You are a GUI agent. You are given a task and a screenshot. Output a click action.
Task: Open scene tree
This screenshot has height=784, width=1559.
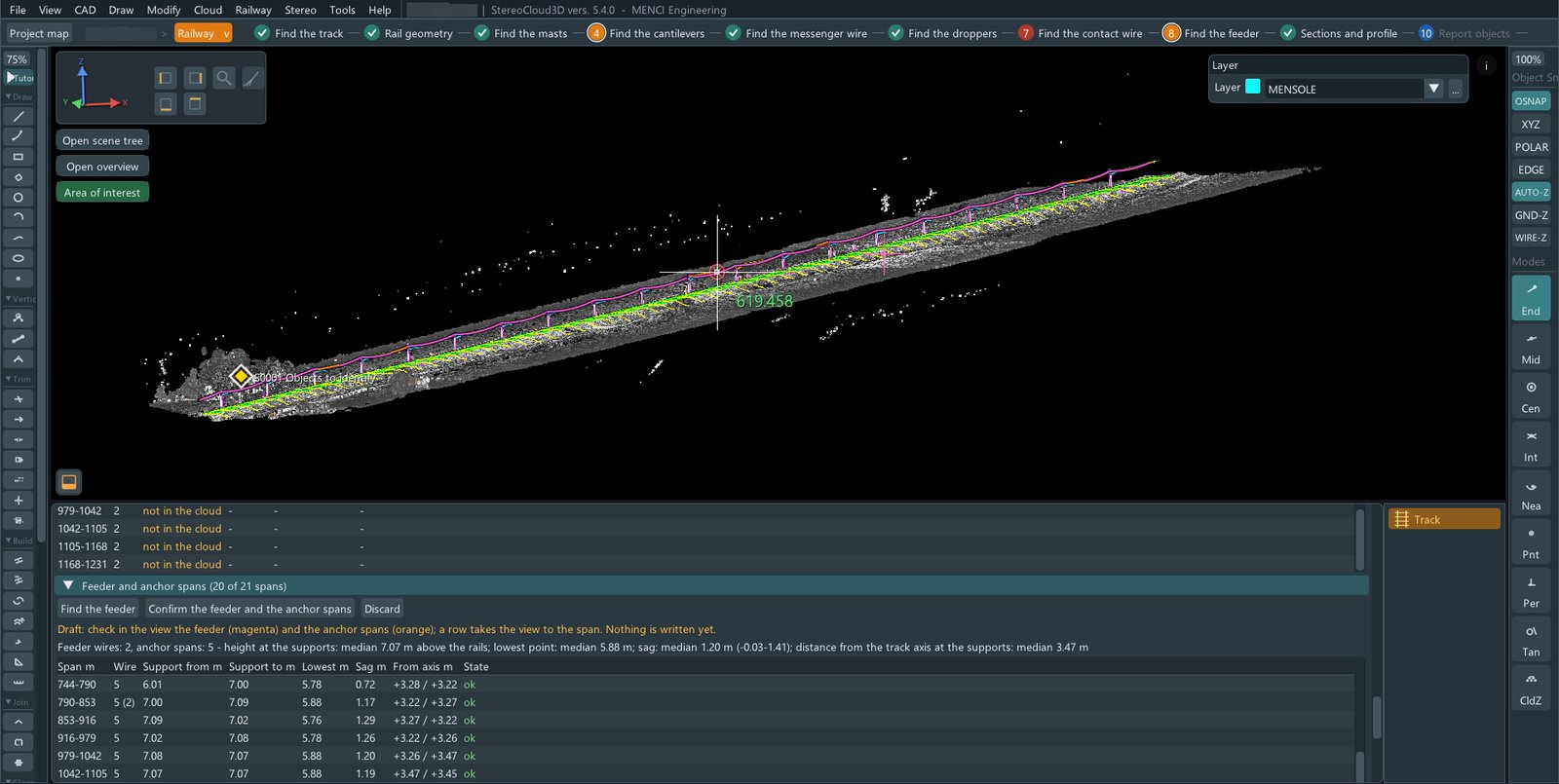[102, 140]
